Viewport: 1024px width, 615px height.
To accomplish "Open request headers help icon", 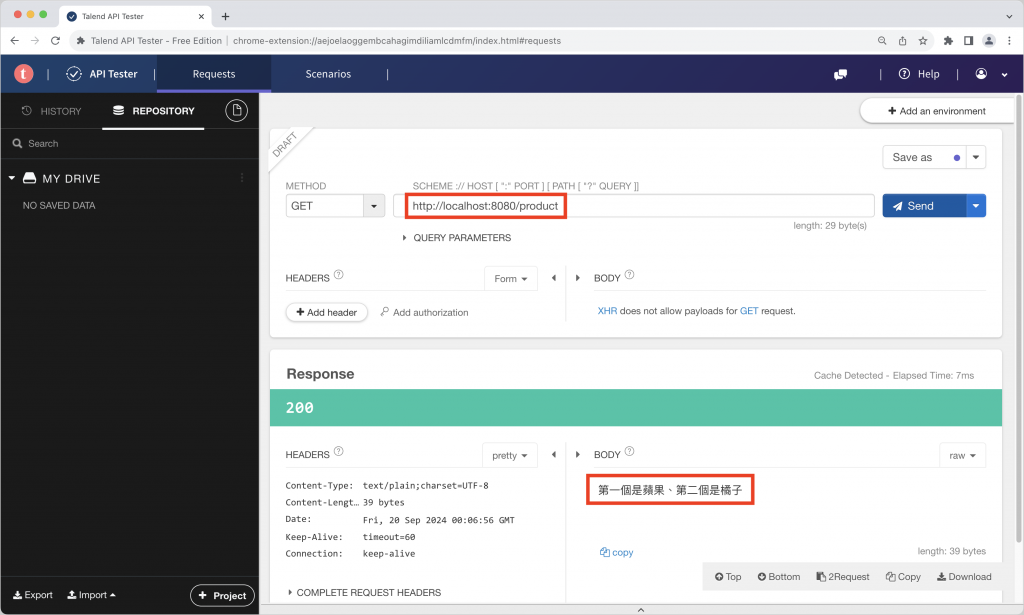I will click(338, 275).
